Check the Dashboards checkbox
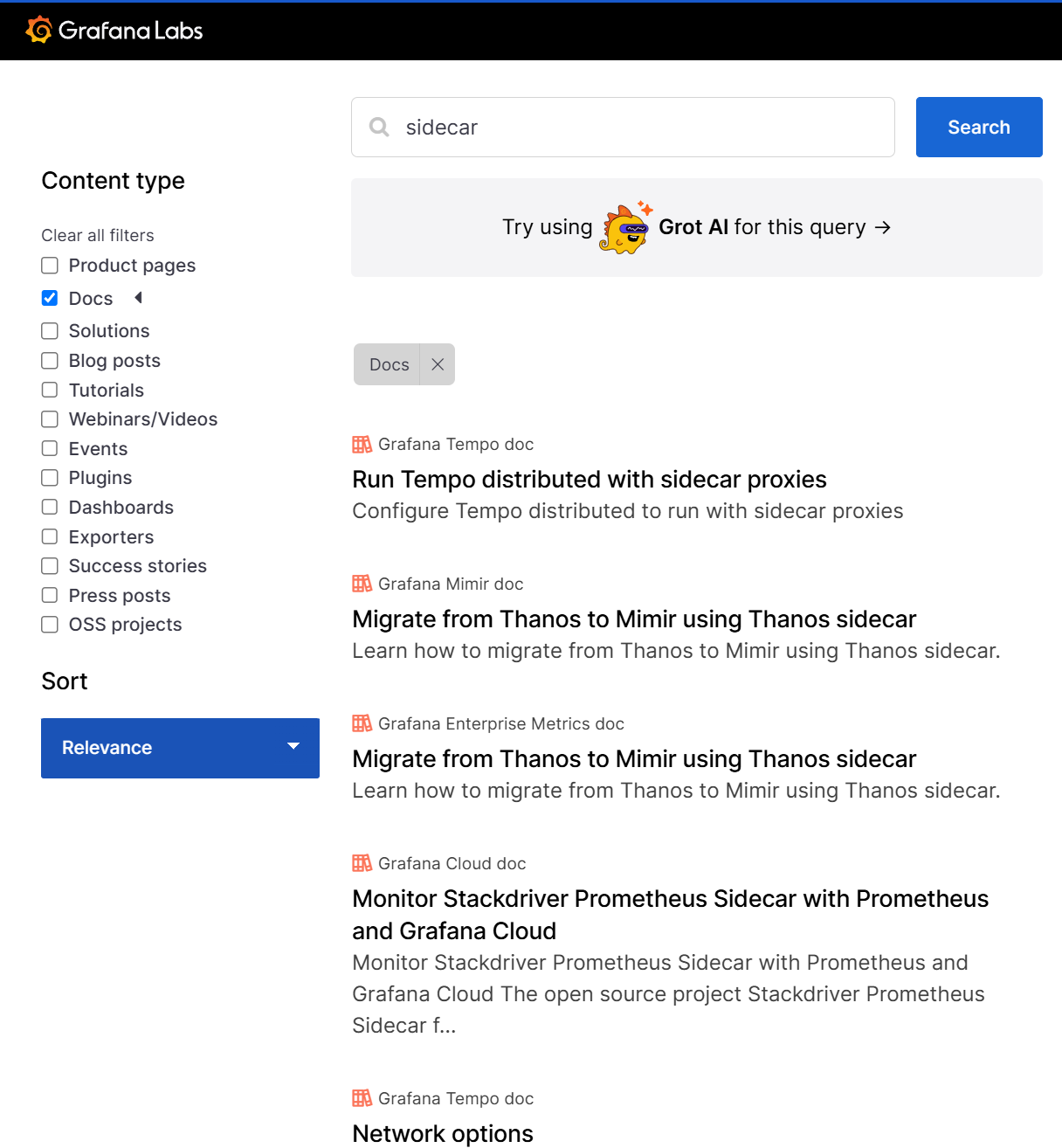The image size is (1062, 1148). tap(50, 507)
